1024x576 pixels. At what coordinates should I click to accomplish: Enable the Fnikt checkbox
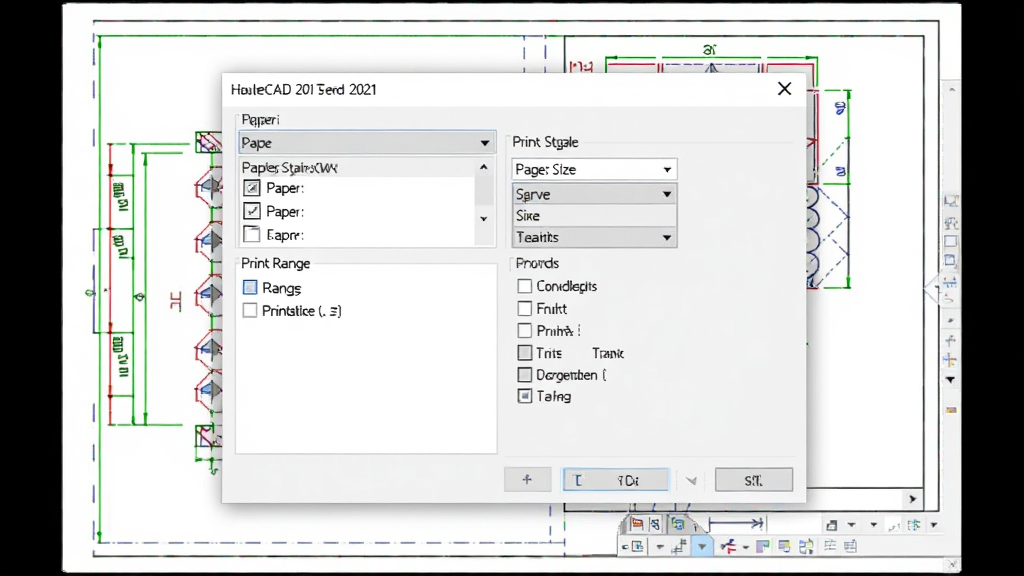point(524,308)
